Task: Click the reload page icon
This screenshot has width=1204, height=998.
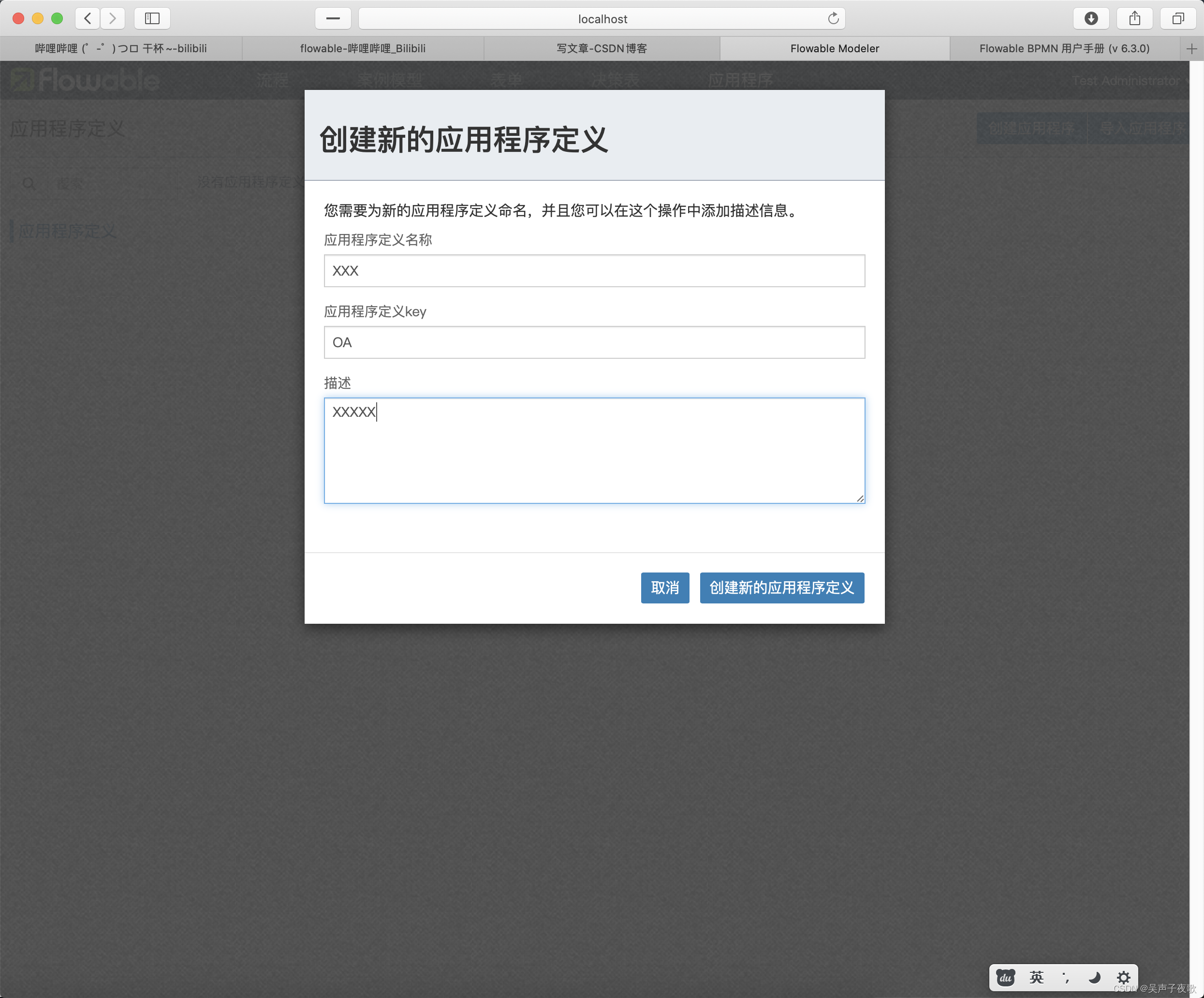Action: click(x=833, y=18)
